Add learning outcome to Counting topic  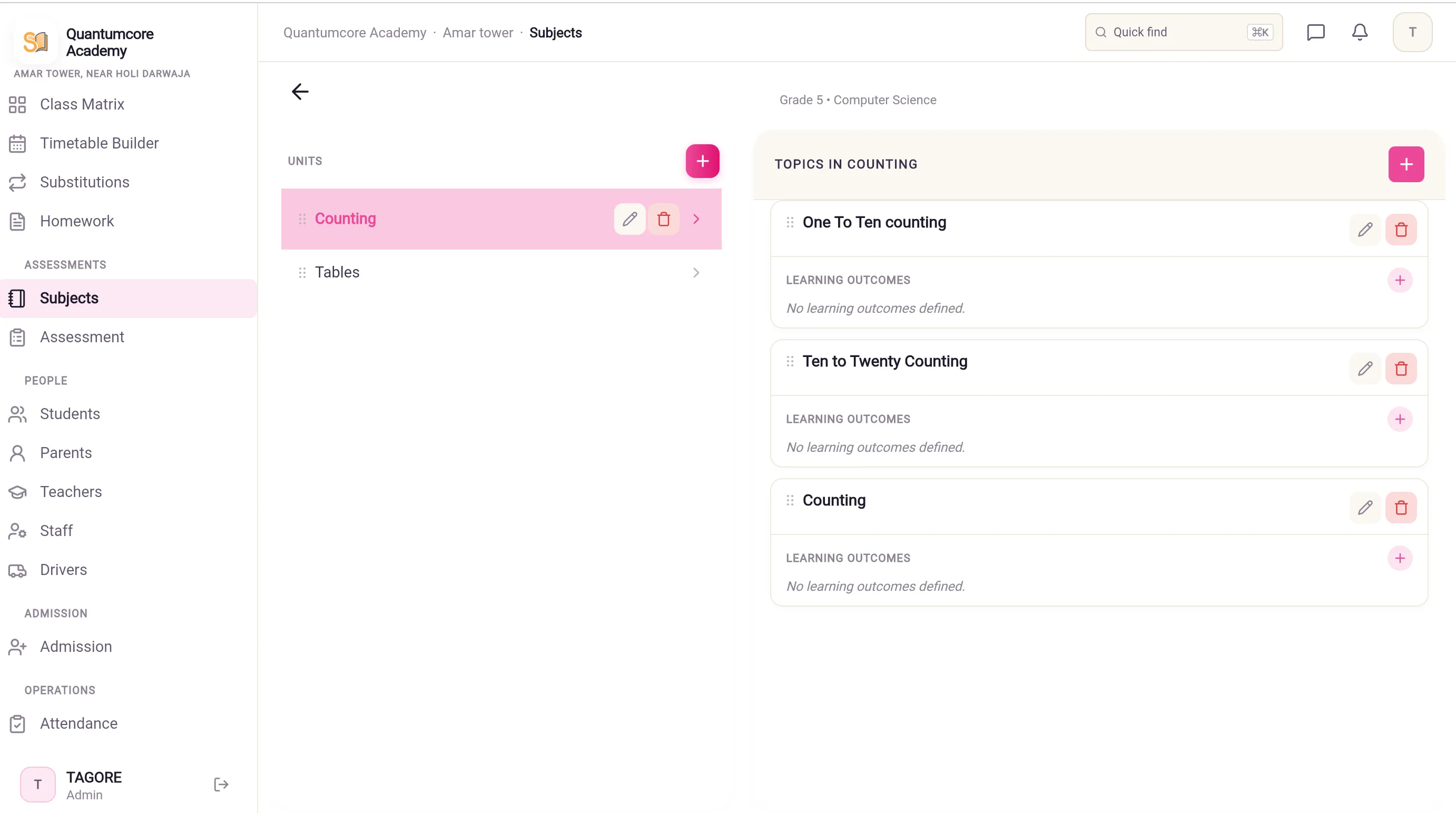[1400, 558]
